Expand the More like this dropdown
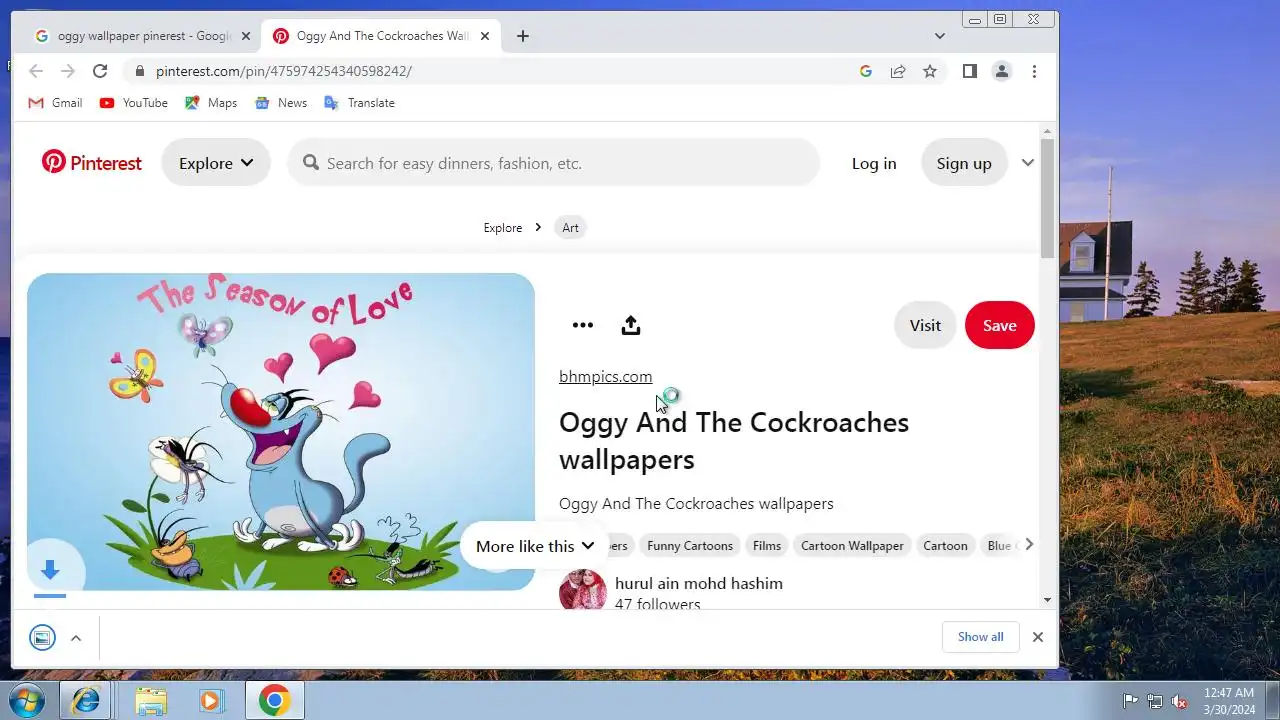1280x720 pixels. [534, 546]
